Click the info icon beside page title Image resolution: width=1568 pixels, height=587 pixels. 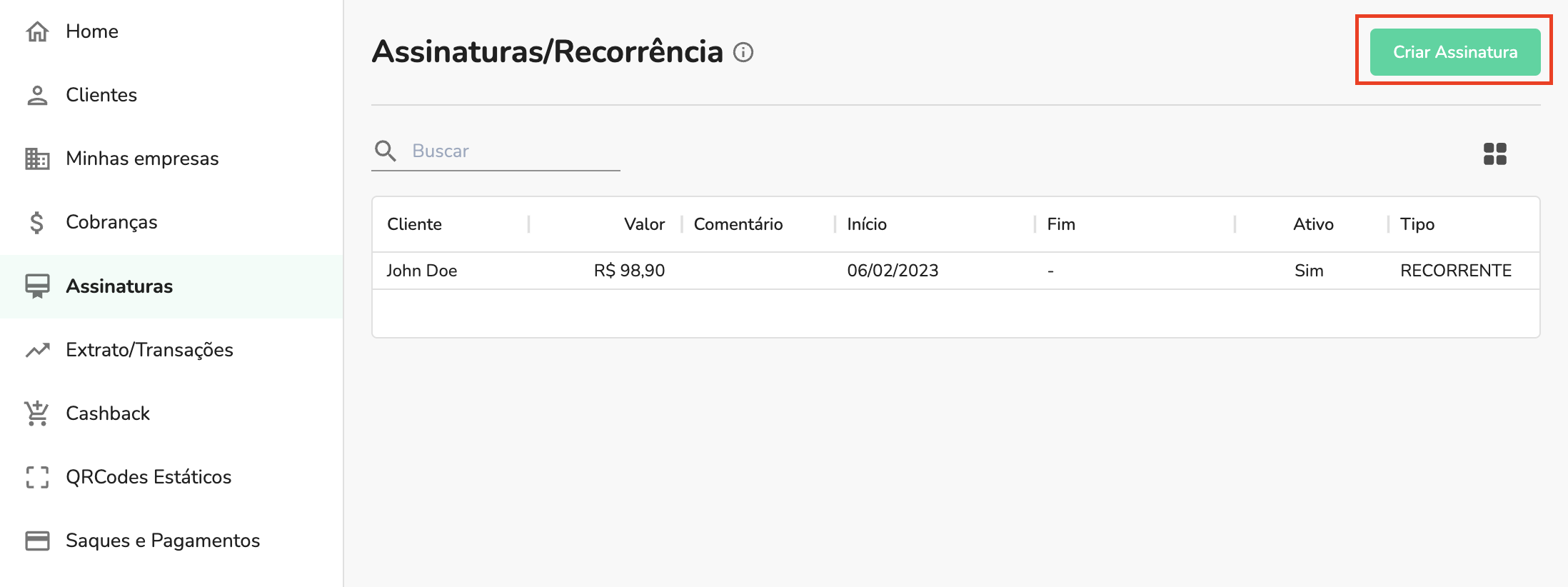[x=743, y=52]
